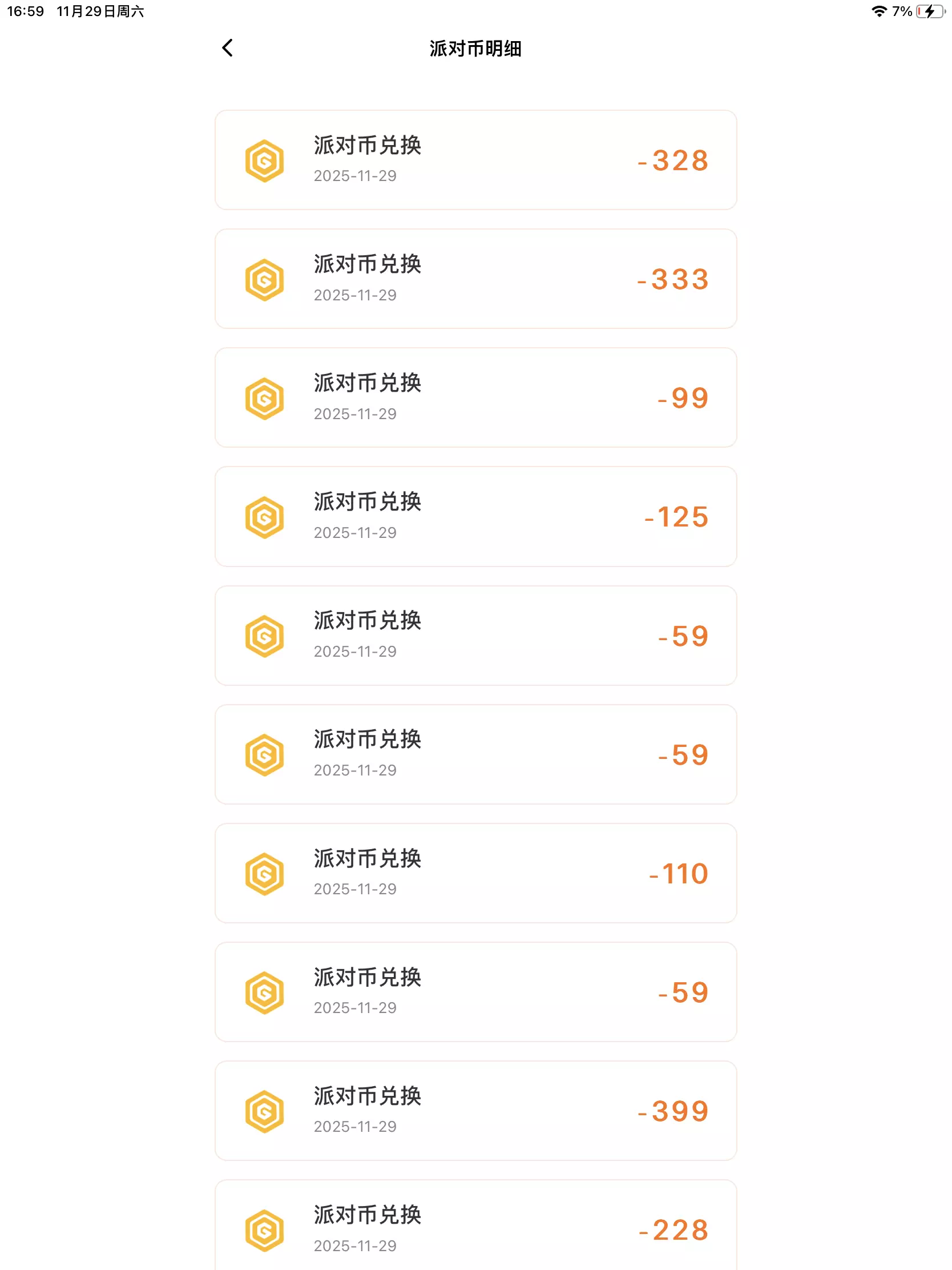Screen dimensions: 952x1270
Task: Open the -328 party coin record
Action: (x=475, y=160)
